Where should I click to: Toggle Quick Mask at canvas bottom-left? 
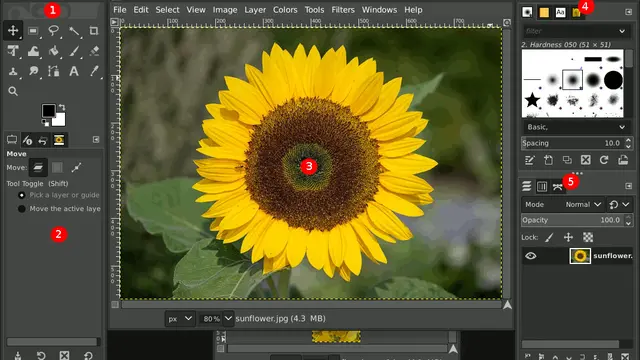[x=115, y=304]
